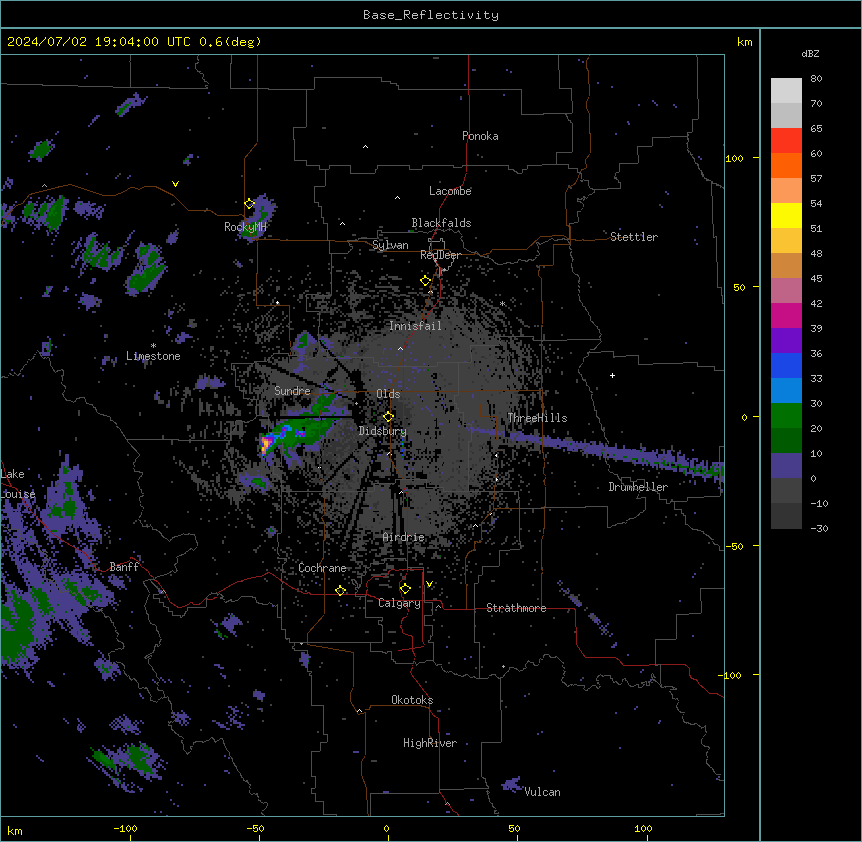The image size is (862, 842).
Task: Click the yellow V marker northwest of RockyMH
Action: pos(175,184)
